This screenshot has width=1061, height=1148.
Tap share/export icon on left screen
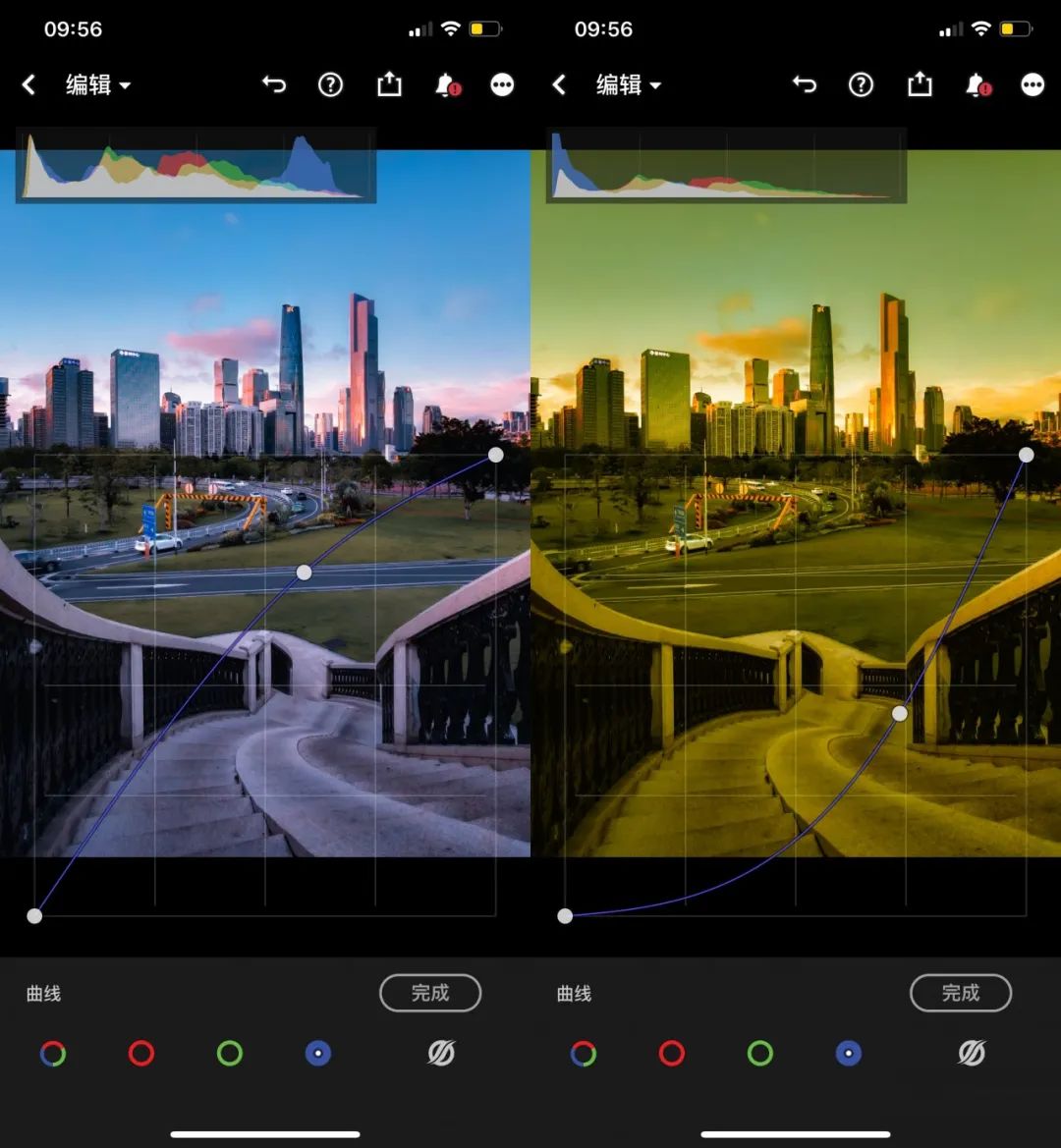[390, 84]
